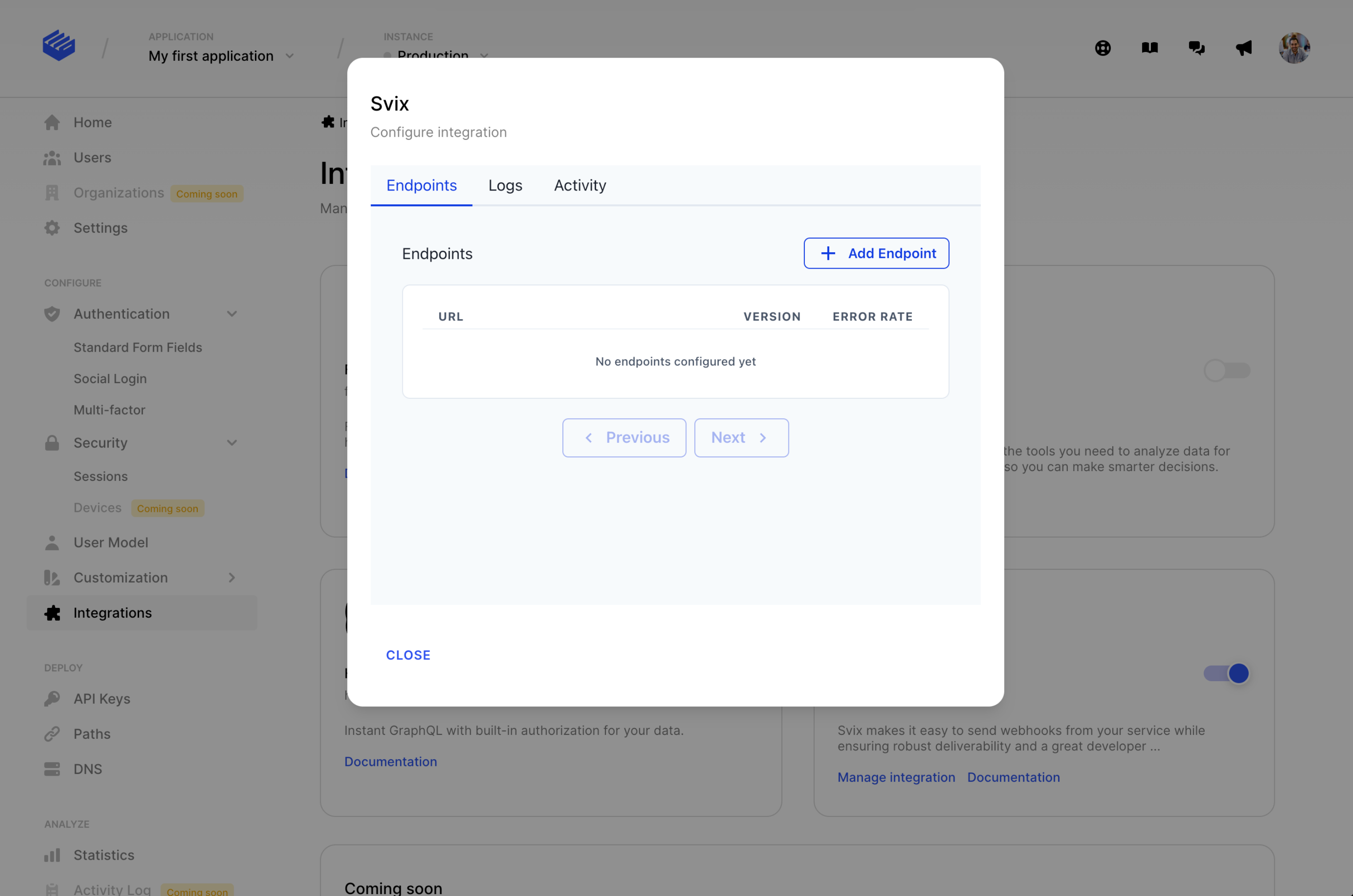
Task: Collapse the Authentication section chevron
Action: [x=231, y=314]
